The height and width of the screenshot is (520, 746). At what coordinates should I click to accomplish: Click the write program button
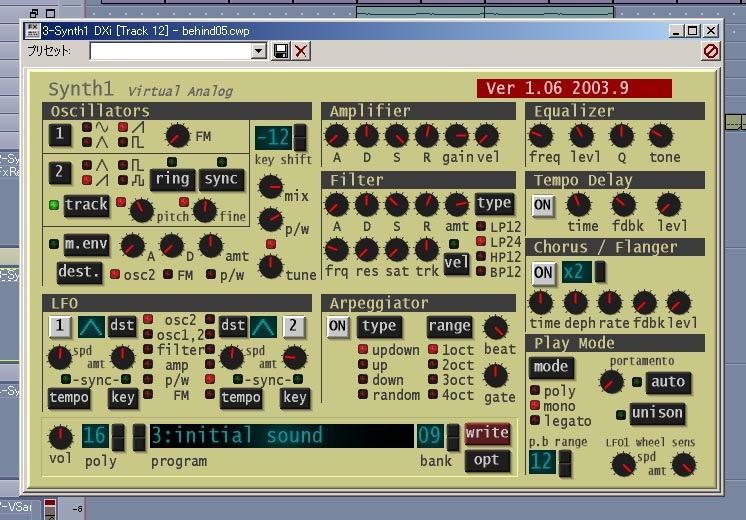[487, 433]
